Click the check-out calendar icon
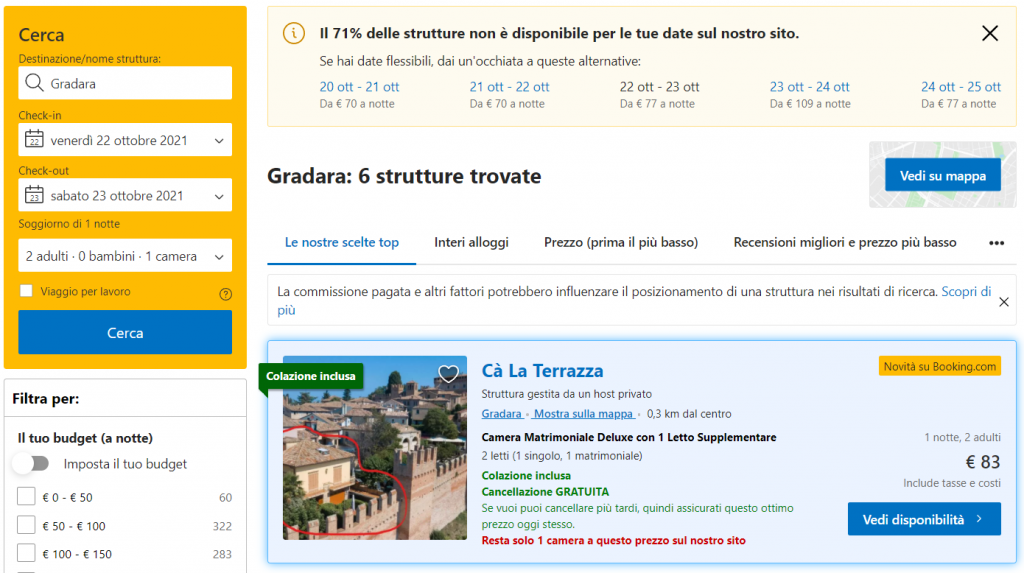Viewport: 1024px width, 573px height. coord(34,195)
